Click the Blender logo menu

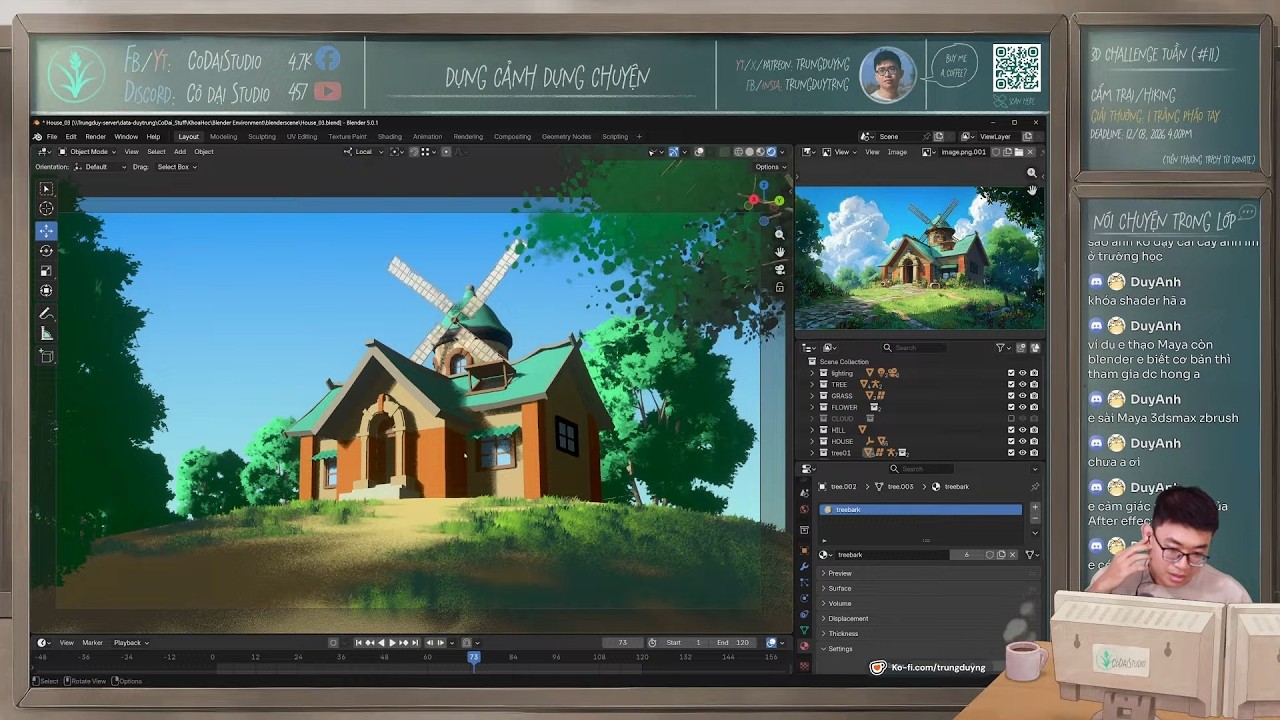[37, 137]
